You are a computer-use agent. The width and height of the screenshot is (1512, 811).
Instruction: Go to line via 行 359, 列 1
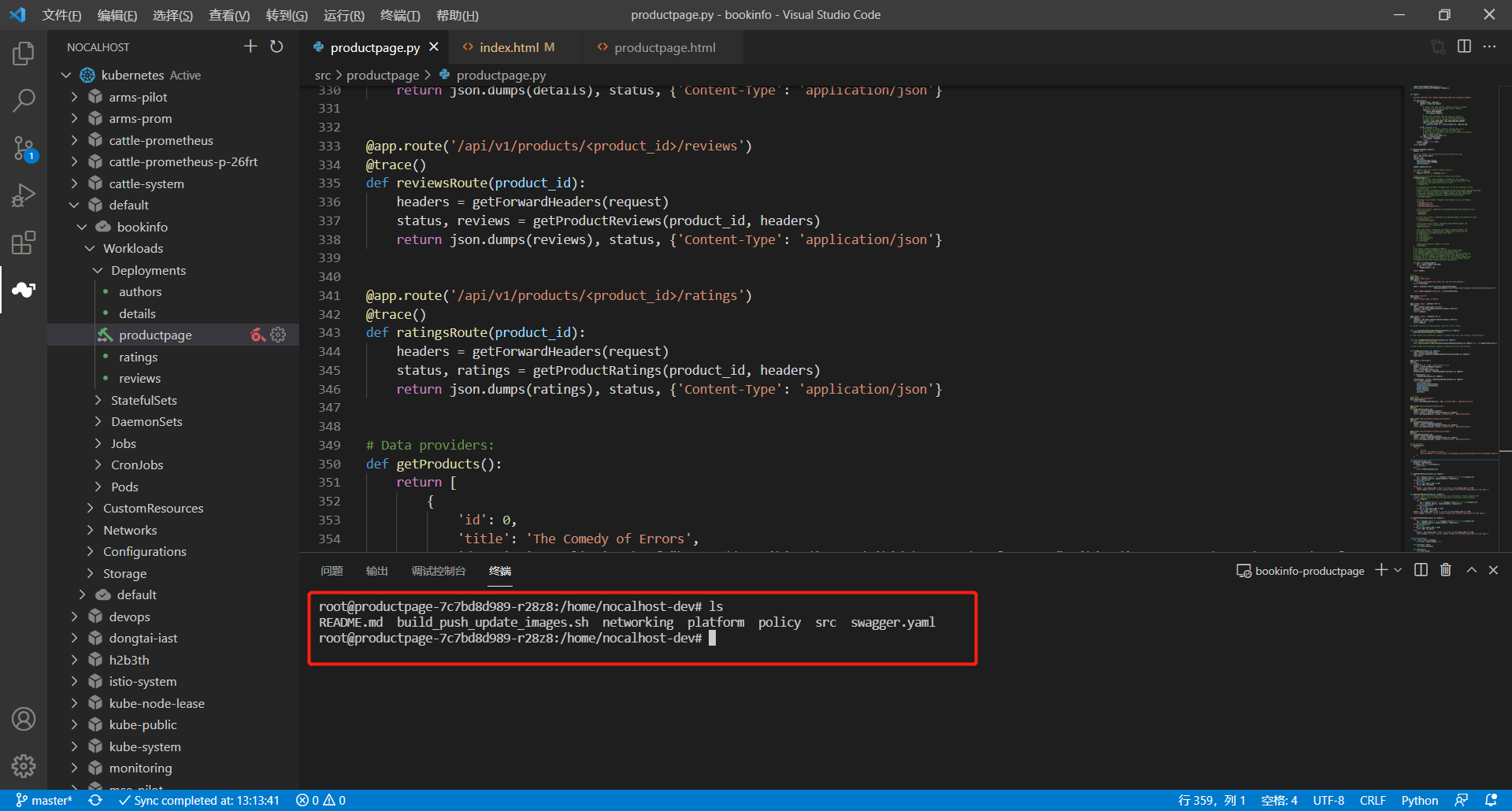[1211, 800]
